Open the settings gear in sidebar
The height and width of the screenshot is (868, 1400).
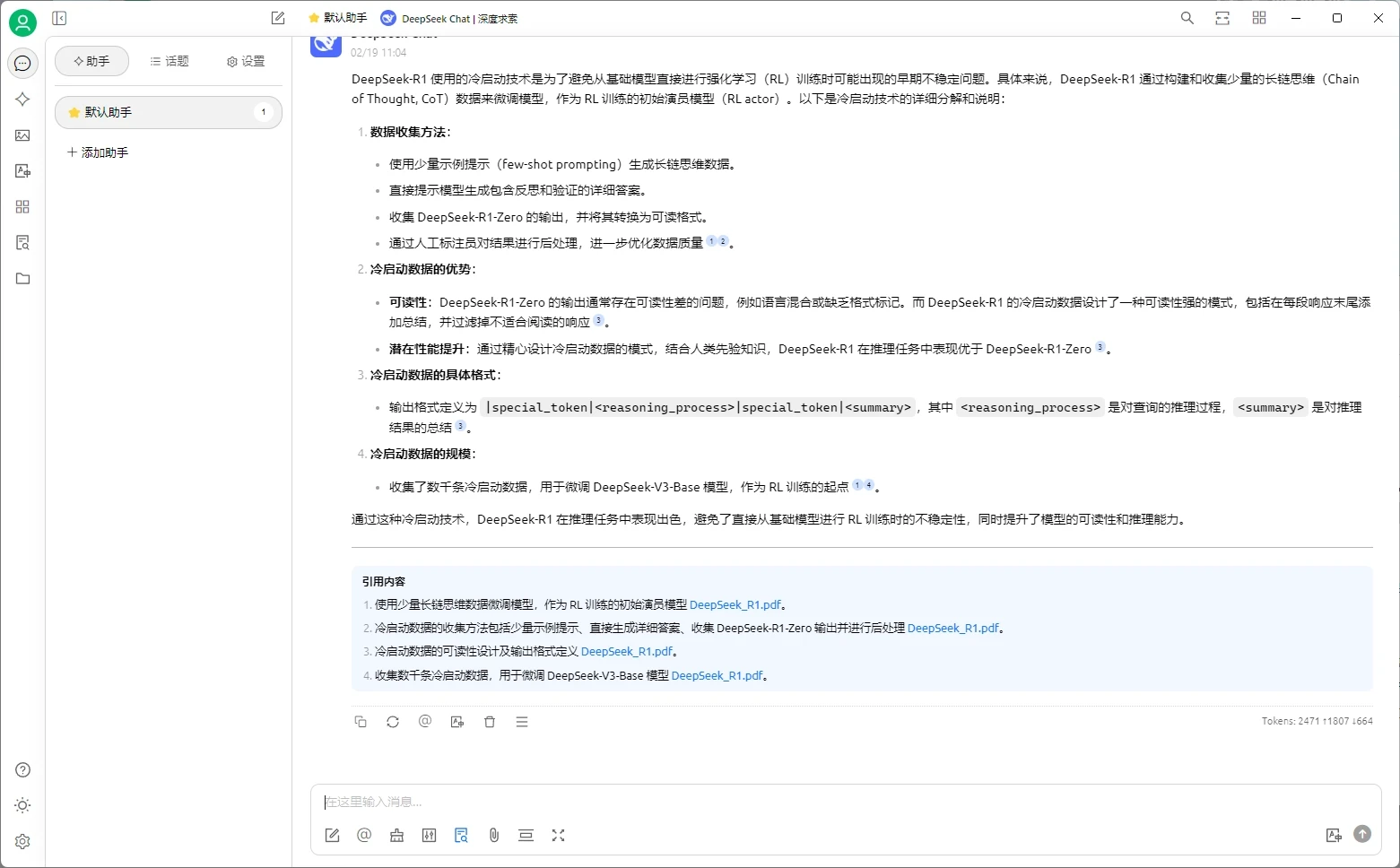pos(22,841)
